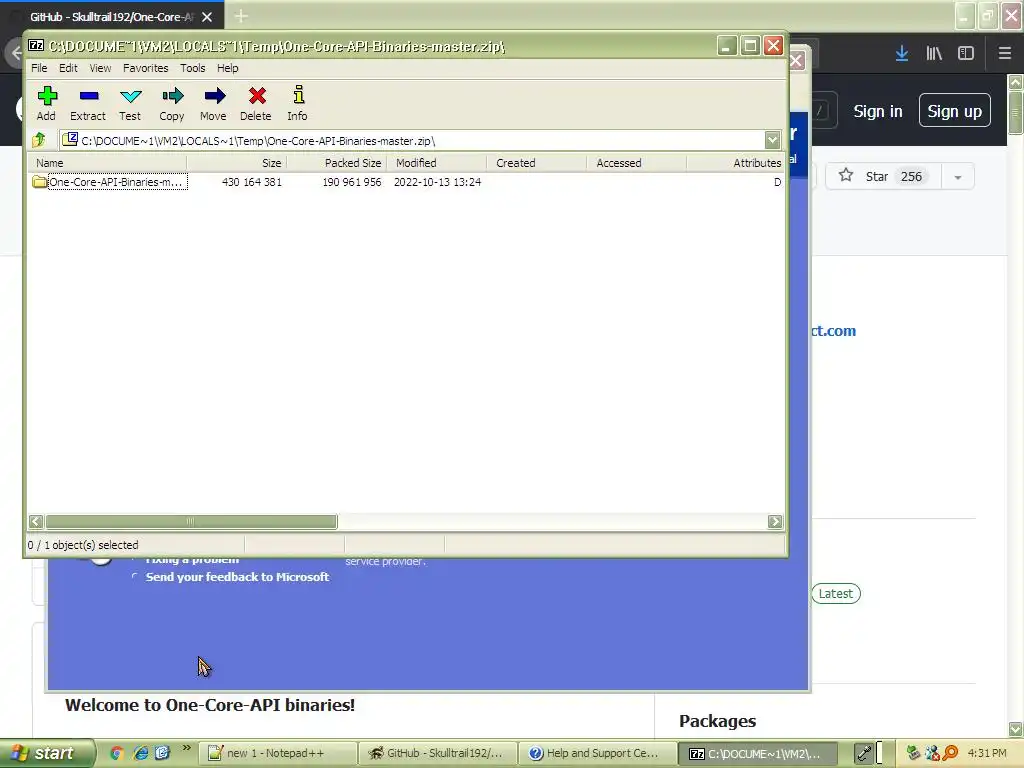Click the browser page's scroll up arrow
Image resolution: width=1024 pixels, height=768 pixels.
click(x=1016, y=82)
